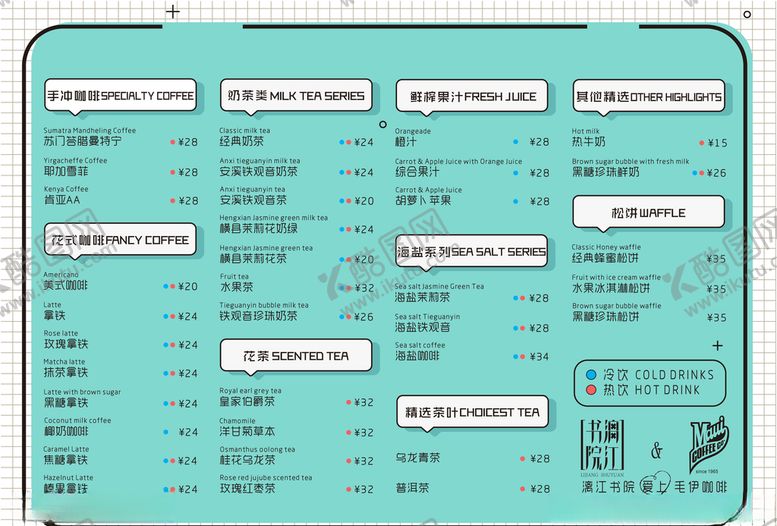Click the ¥26 price of Tieguanyin bubble milk tea
777x526 pixels.
(364, 317)
